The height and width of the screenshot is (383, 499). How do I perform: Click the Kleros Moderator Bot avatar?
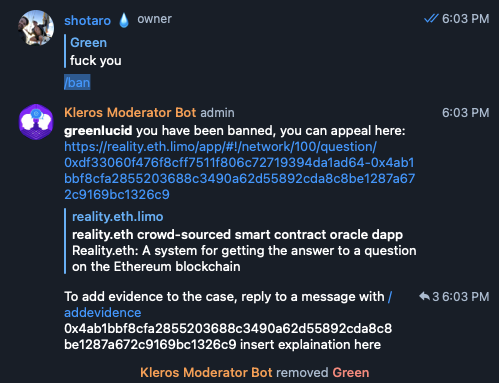point(36,122)
